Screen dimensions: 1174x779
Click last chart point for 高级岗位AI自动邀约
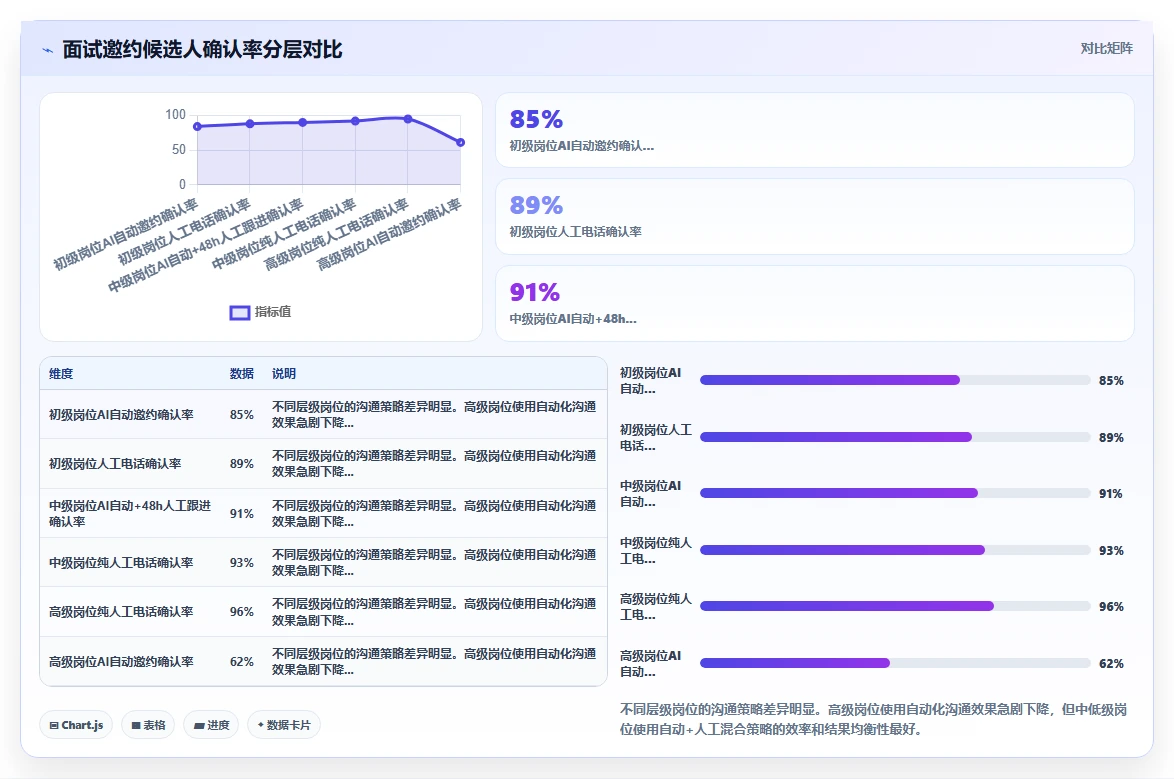pyautogui.click(x=460, y=142)
